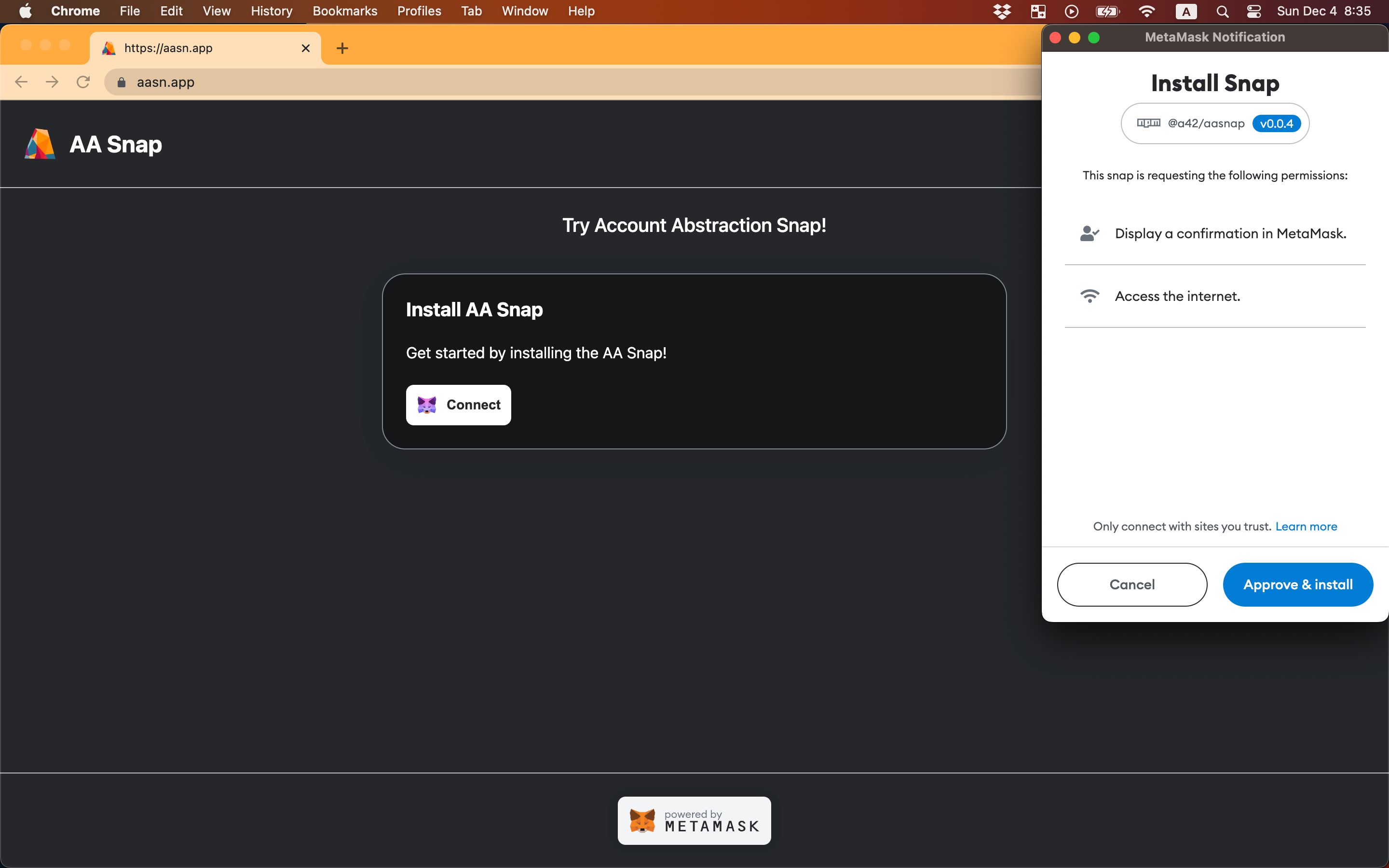Click the powered by MetaMask badge
The width and height of the screenshot is (1389, 868).
(694, 820)
